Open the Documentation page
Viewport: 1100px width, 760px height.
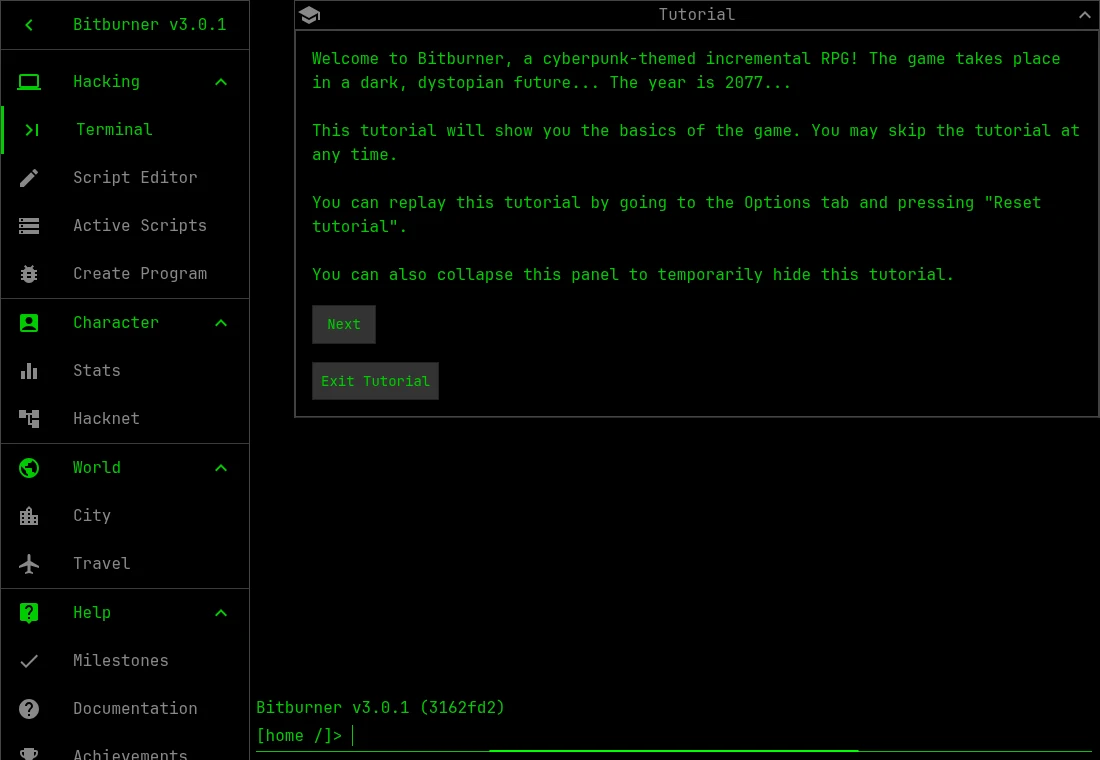(x=125, y=709)
